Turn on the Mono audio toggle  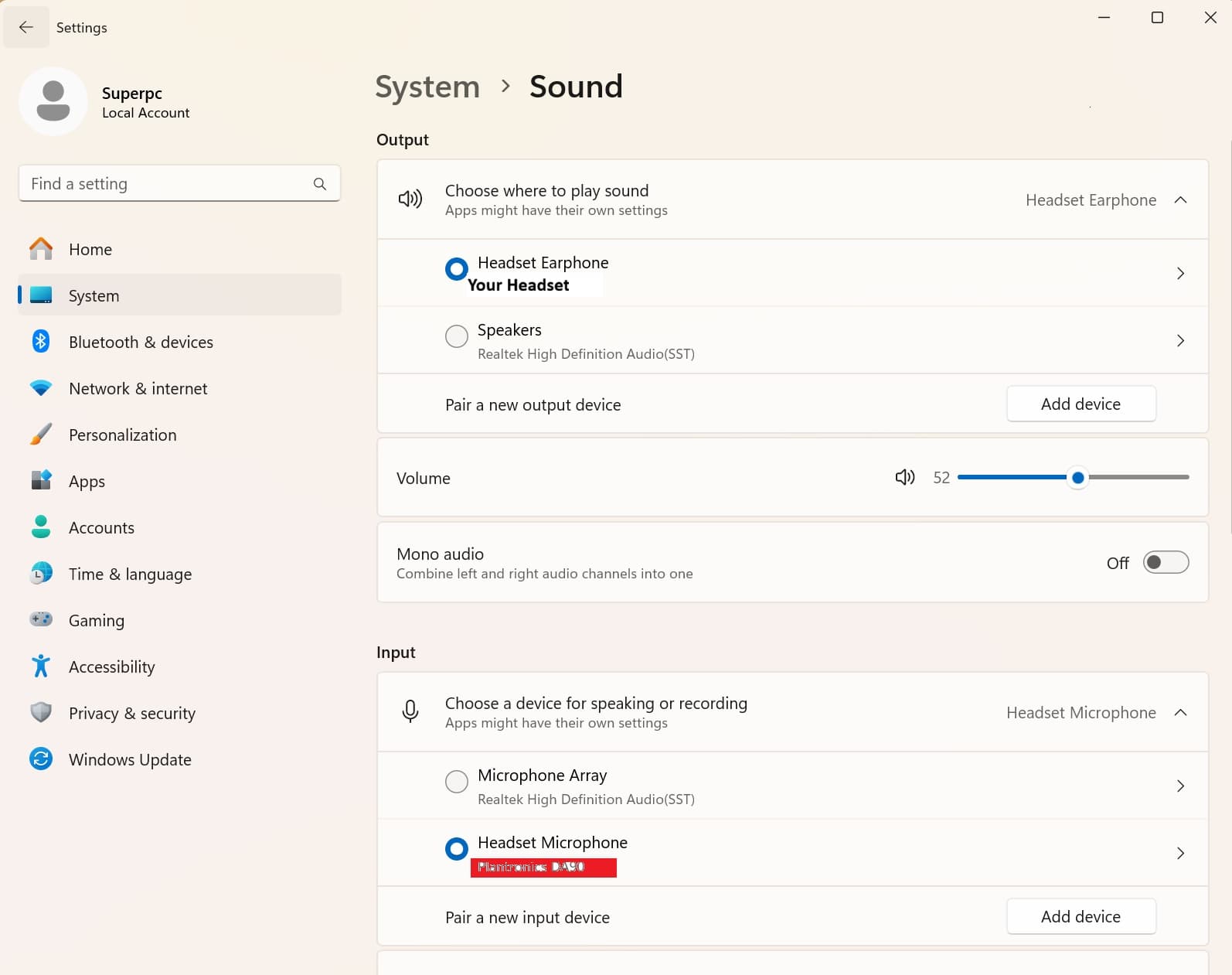click(1165, 563)
